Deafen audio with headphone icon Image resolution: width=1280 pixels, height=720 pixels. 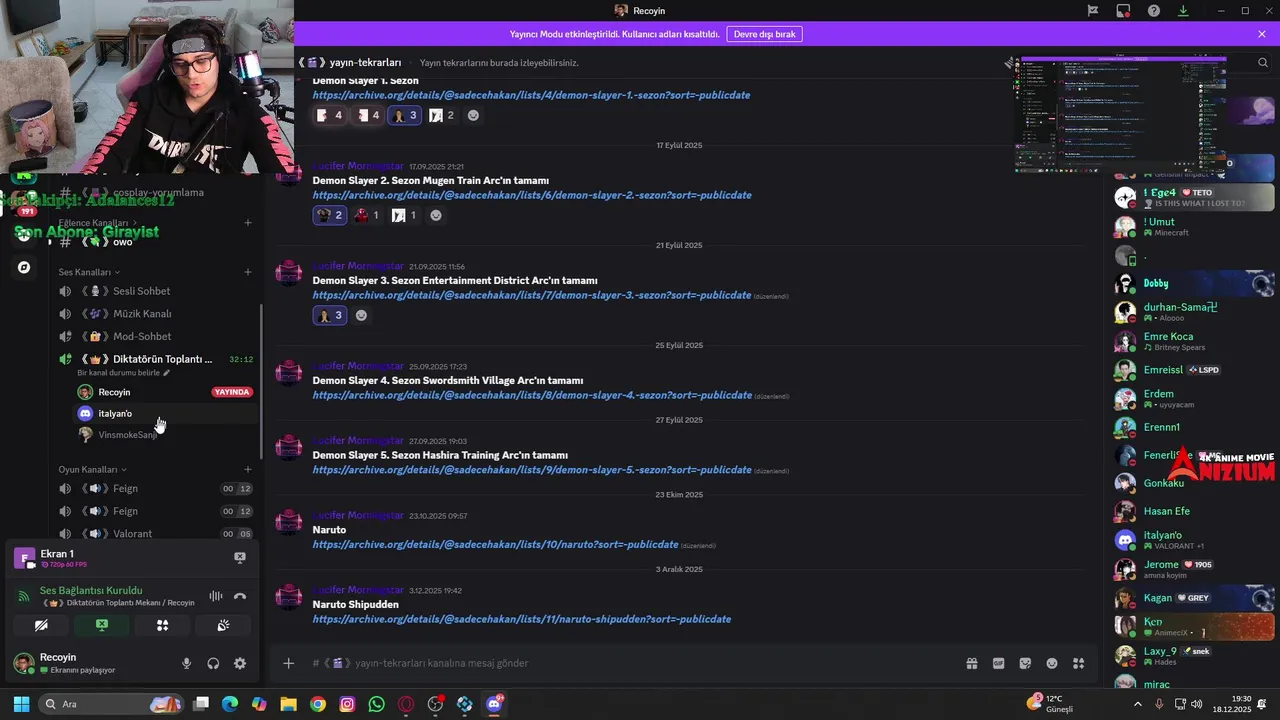(213, 663)
